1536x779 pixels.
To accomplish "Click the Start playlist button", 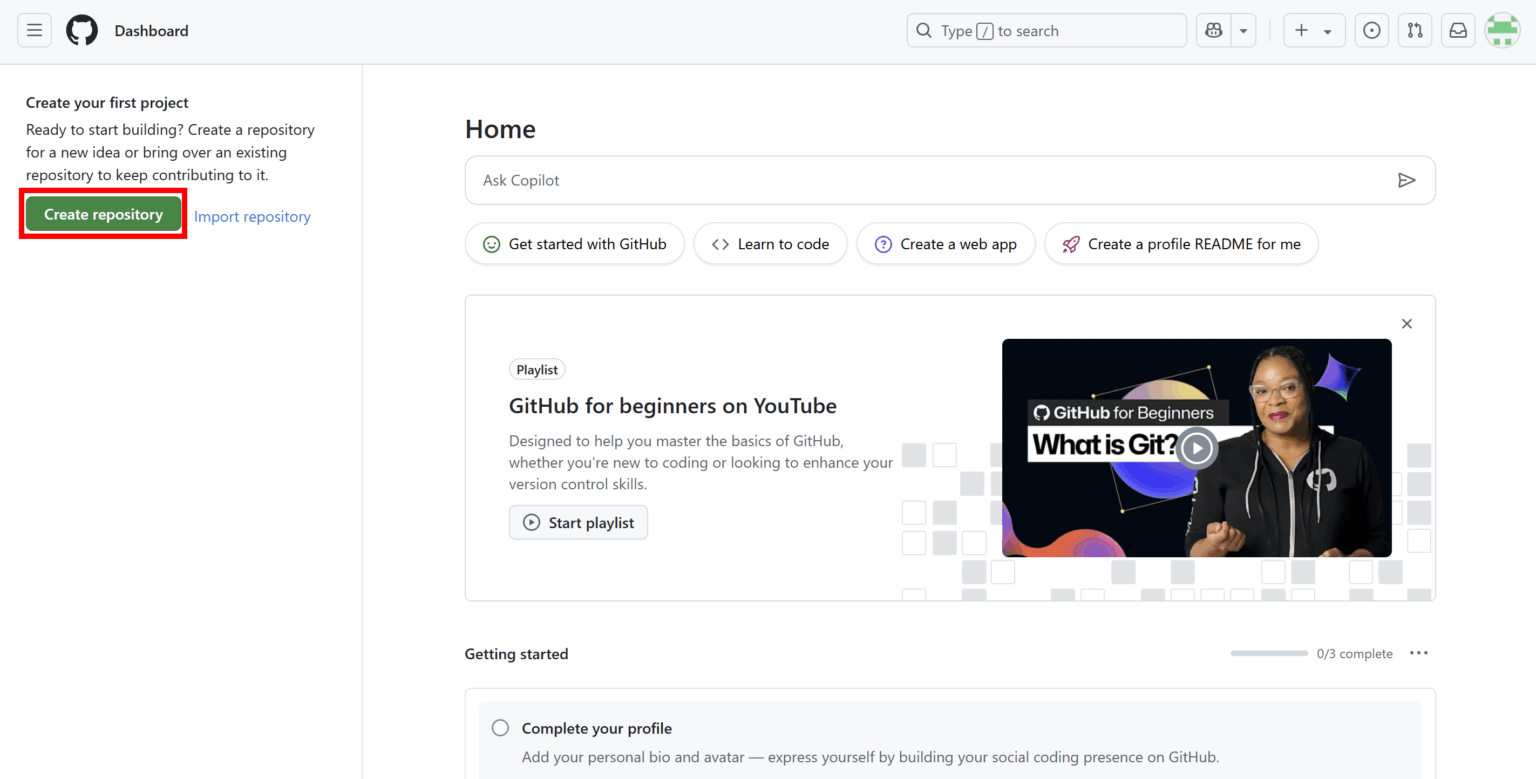I will (578, 522).
